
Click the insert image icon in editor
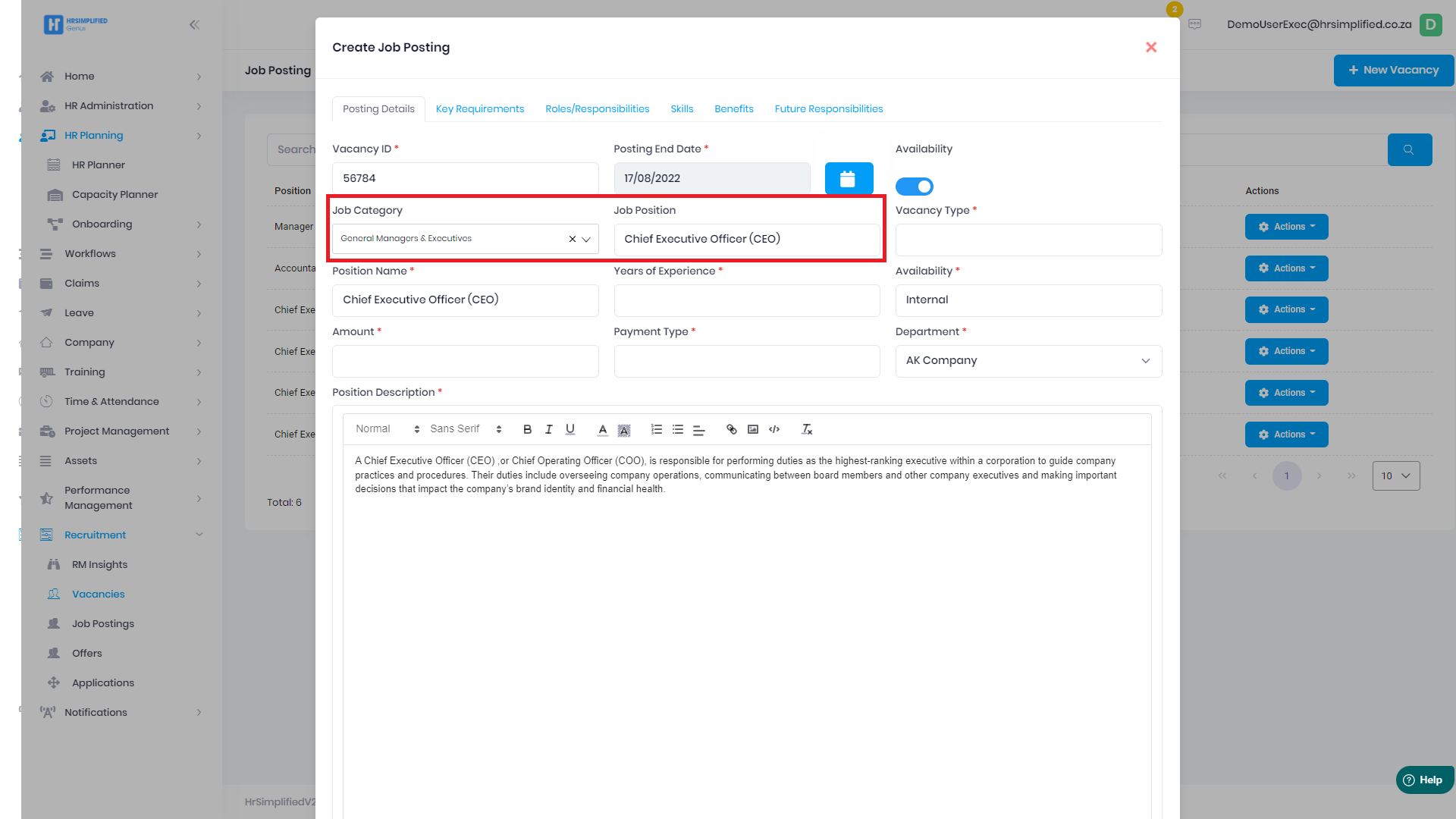pyautogui.click(x=752, y=429)
